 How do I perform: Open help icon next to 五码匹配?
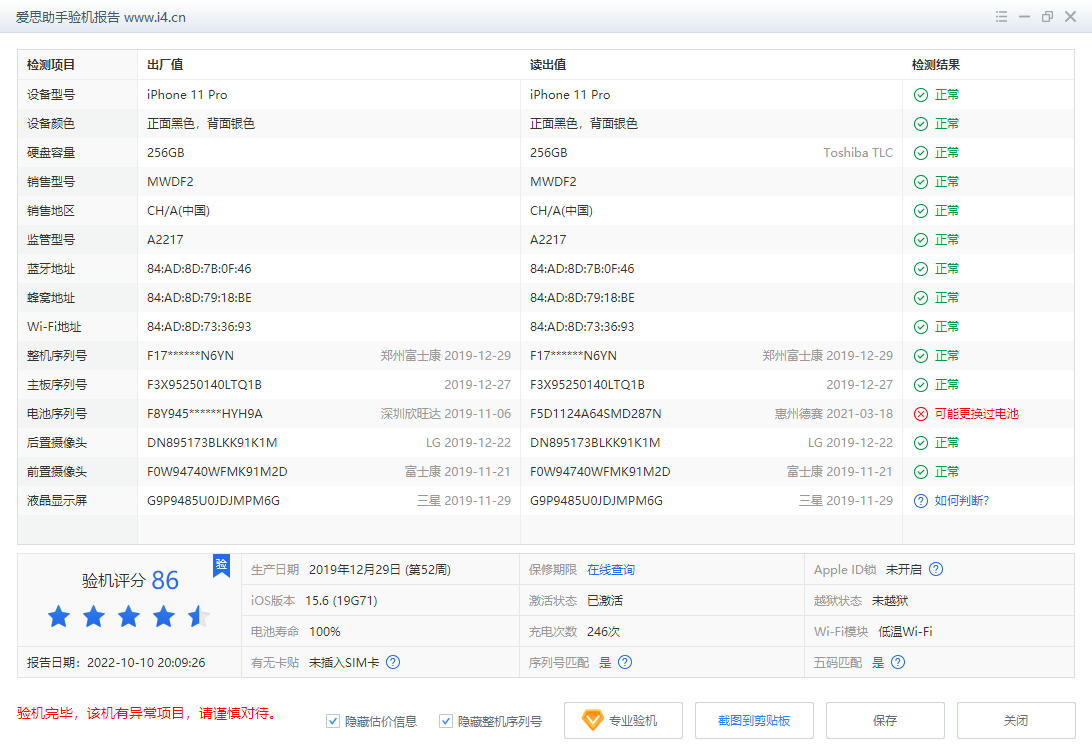click(898, 662)
